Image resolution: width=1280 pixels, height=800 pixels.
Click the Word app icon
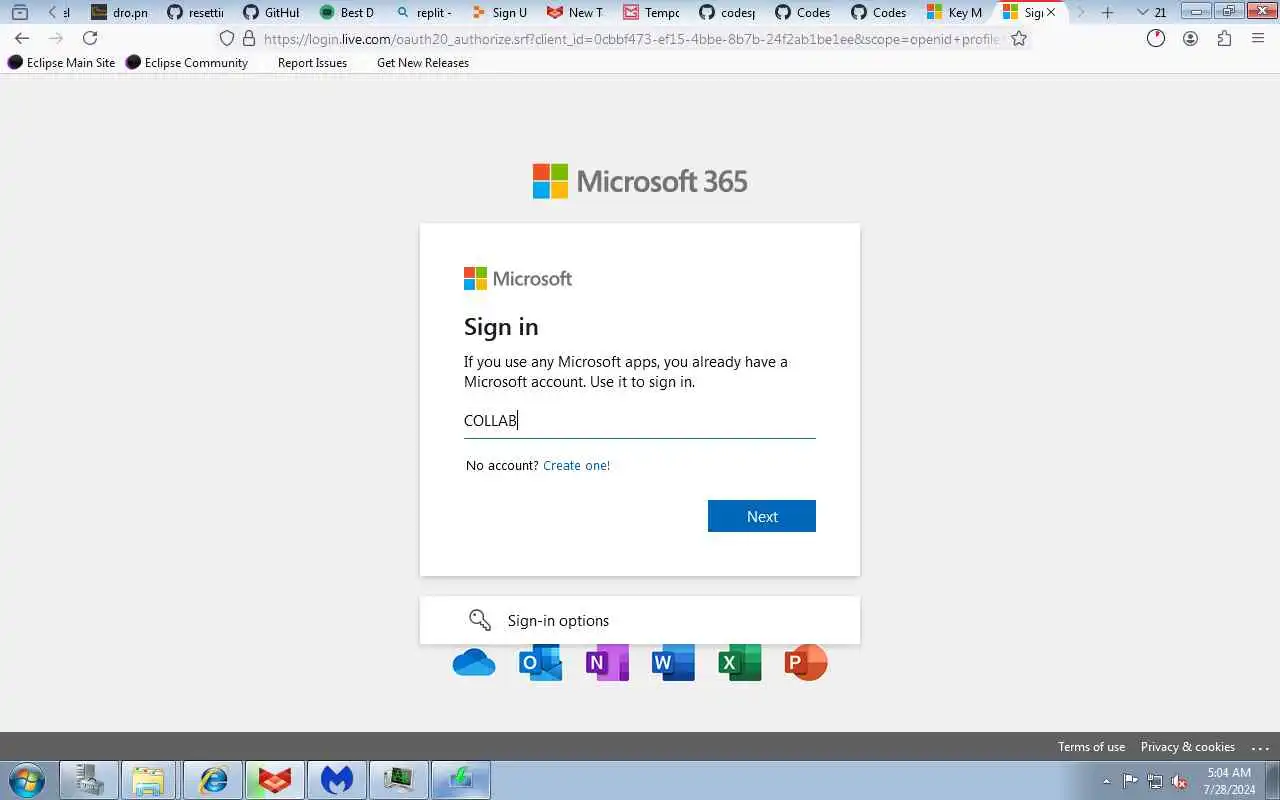(673, 663)
